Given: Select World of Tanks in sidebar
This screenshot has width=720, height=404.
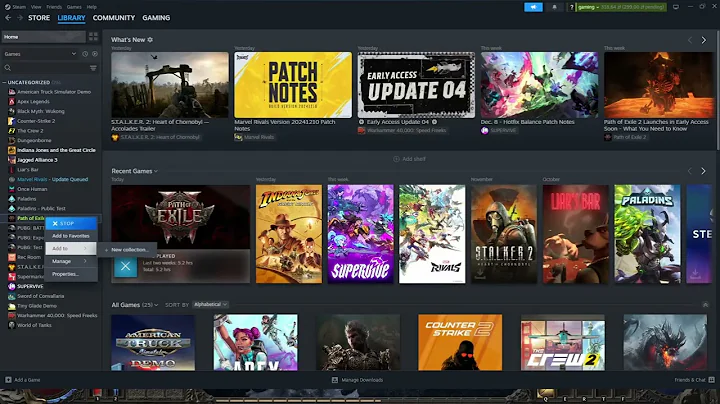Looking at the screenshot, I should point(34,325).
